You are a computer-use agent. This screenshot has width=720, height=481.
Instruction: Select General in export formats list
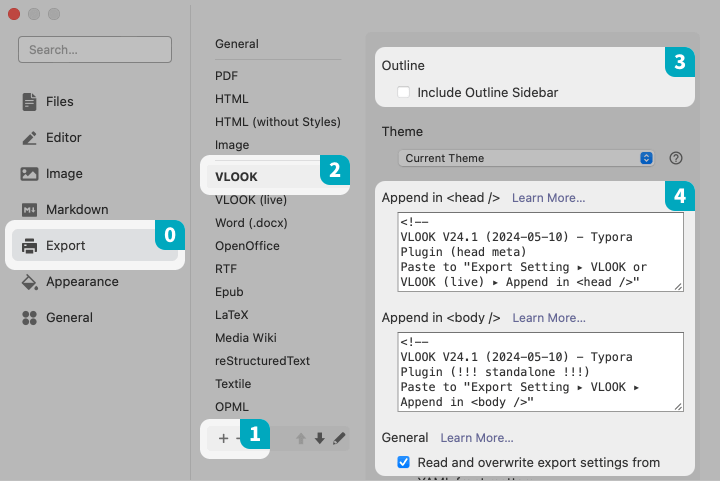coord(237,44)
